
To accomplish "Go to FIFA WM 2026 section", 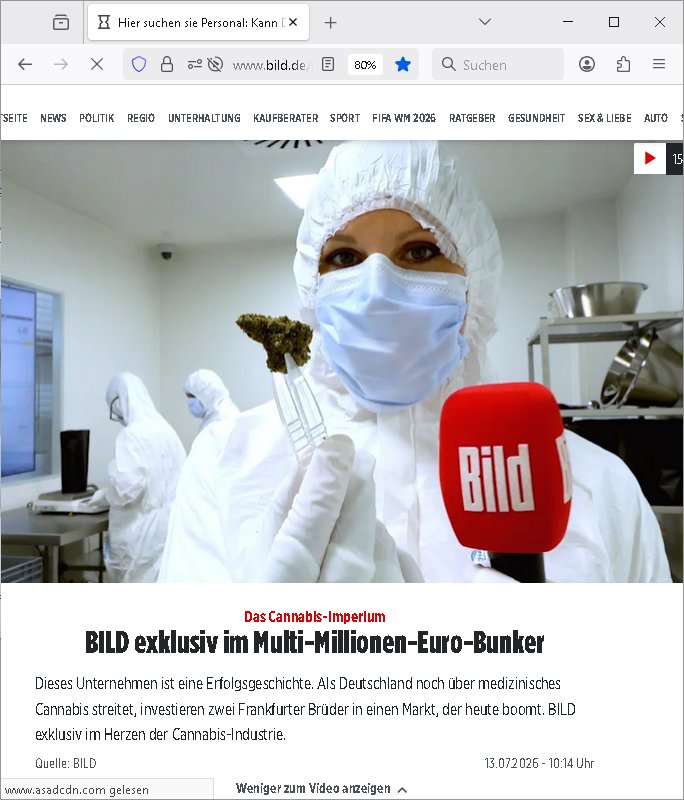I will pyautogui.click(x=404, y=118).
